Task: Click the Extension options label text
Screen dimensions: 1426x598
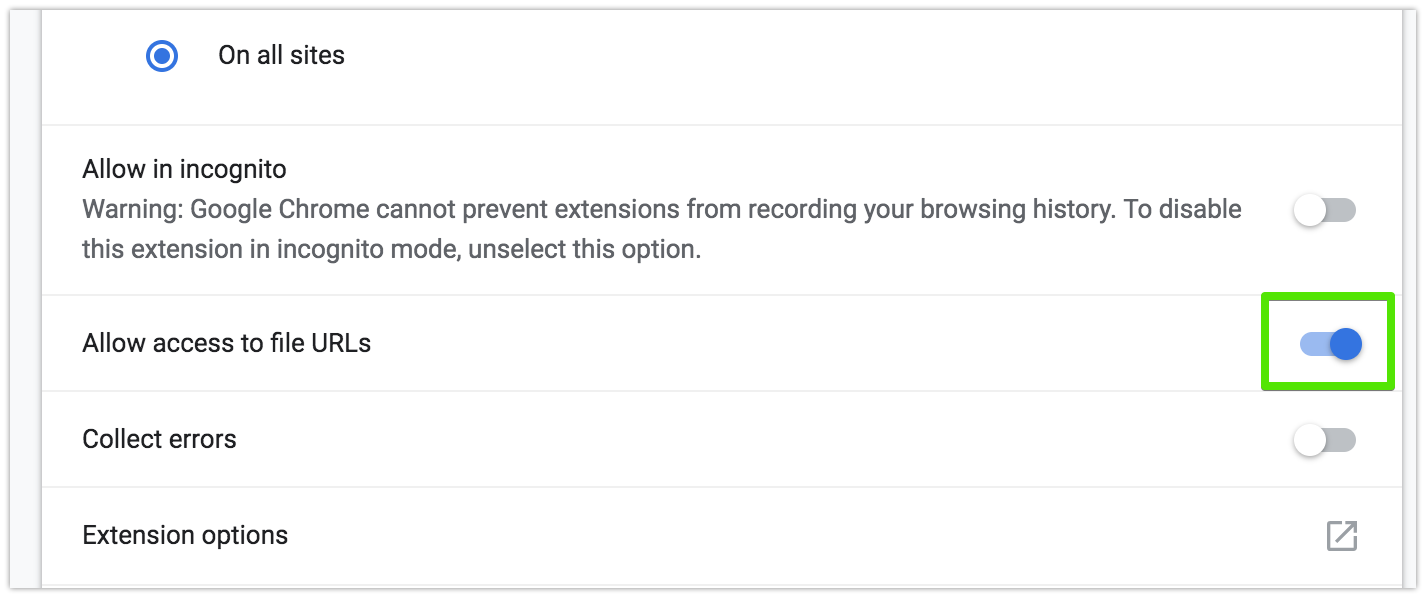Action: point(185,536)
